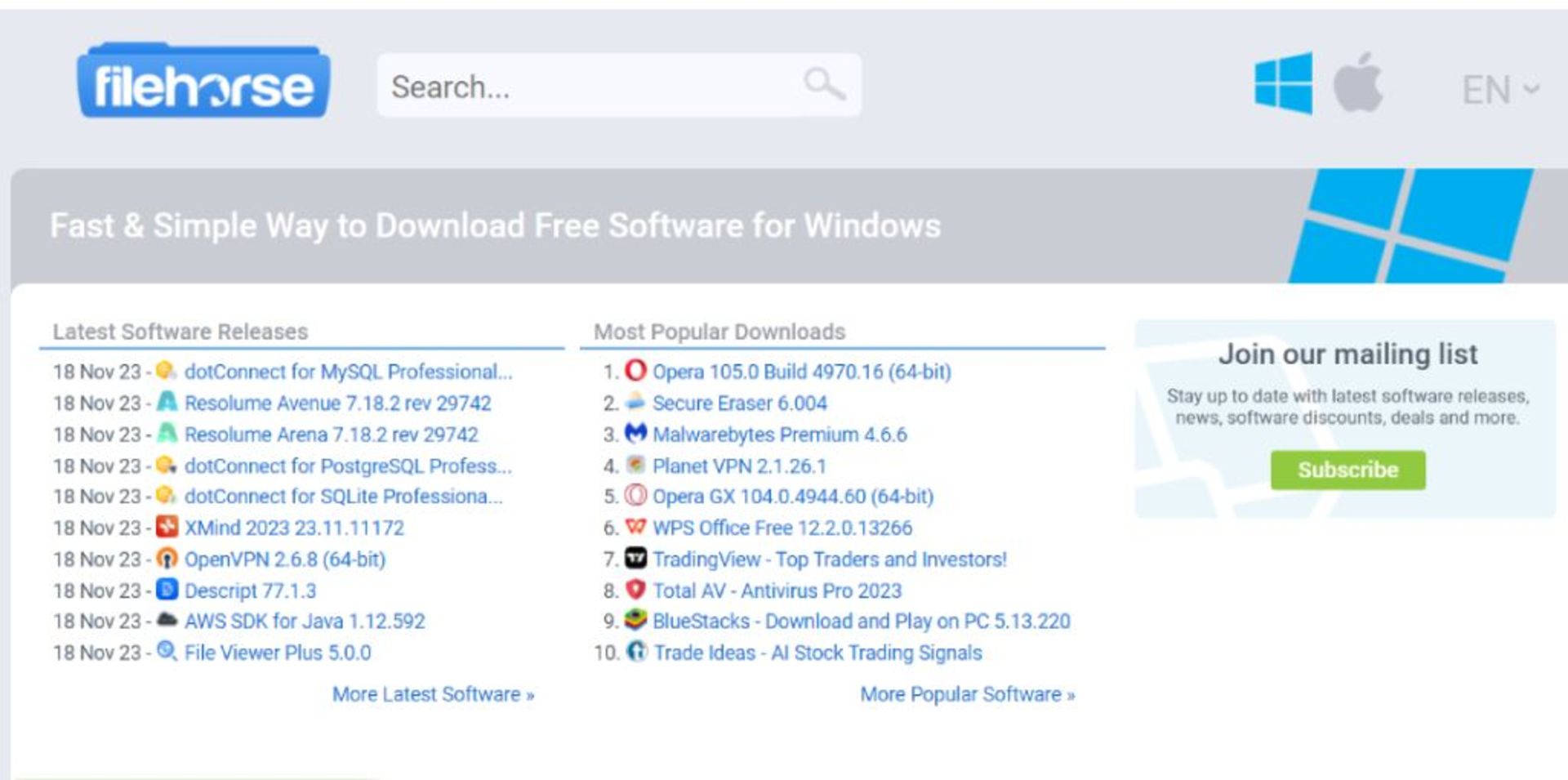Viewport: 1568px width, 780px height.
Task: Open the More Latest Software link
Action: pyautogui.click(x=433, y=694)
